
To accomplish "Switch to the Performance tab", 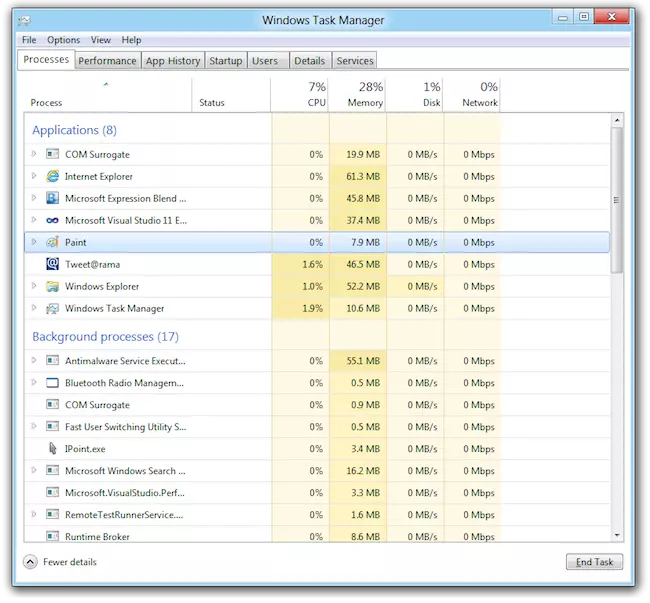I will (107, 61).
